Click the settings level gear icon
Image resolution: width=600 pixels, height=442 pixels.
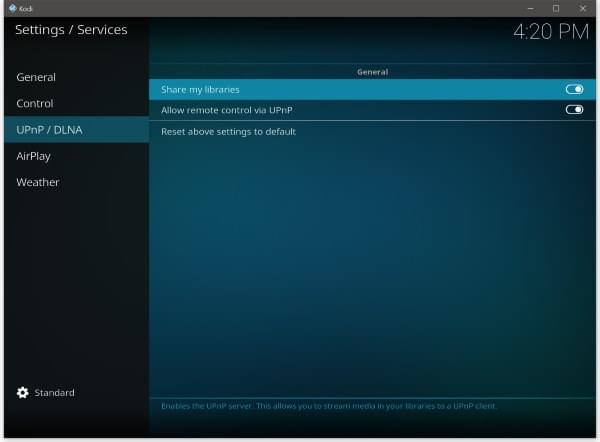(23, 393)
